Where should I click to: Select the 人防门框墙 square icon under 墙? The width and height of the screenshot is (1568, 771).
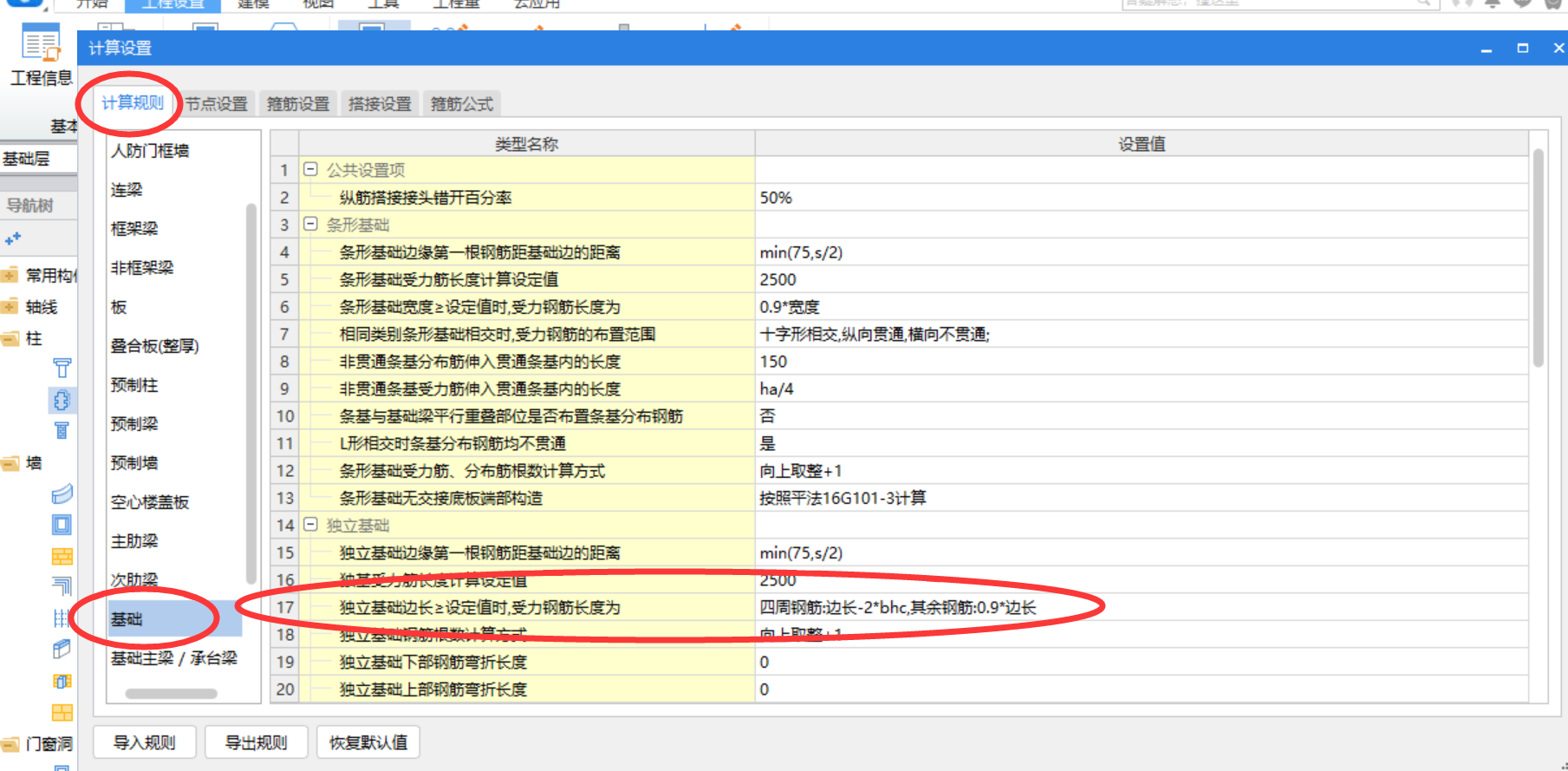(62, 525)
